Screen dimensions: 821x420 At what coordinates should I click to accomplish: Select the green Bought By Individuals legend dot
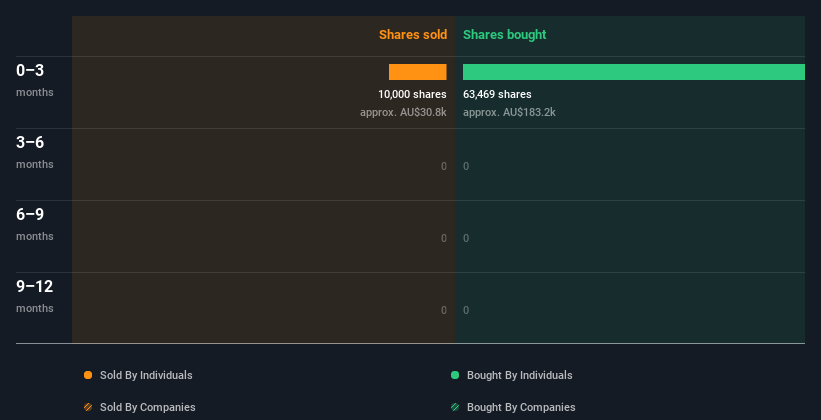pos(455,375)
